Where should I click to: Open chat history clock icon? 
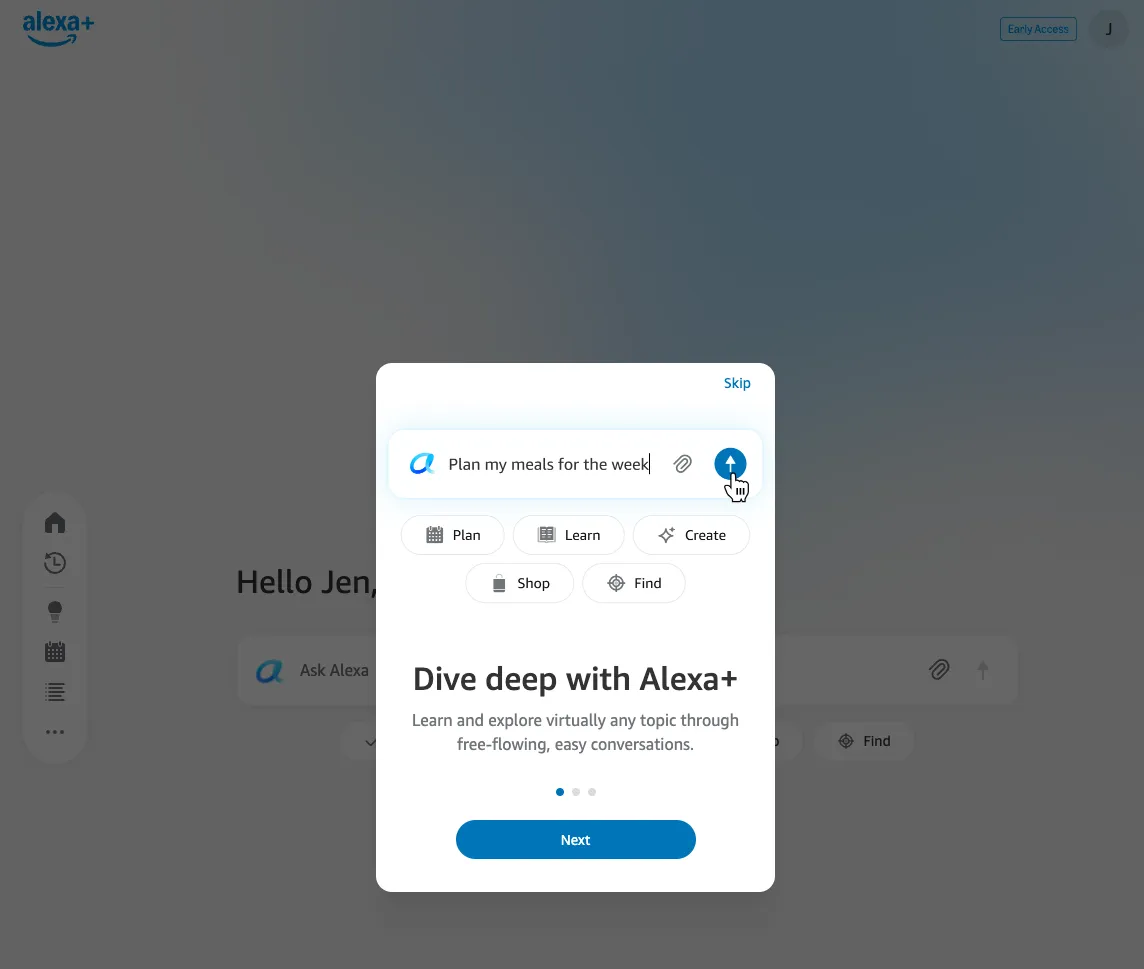click(55, 563)
